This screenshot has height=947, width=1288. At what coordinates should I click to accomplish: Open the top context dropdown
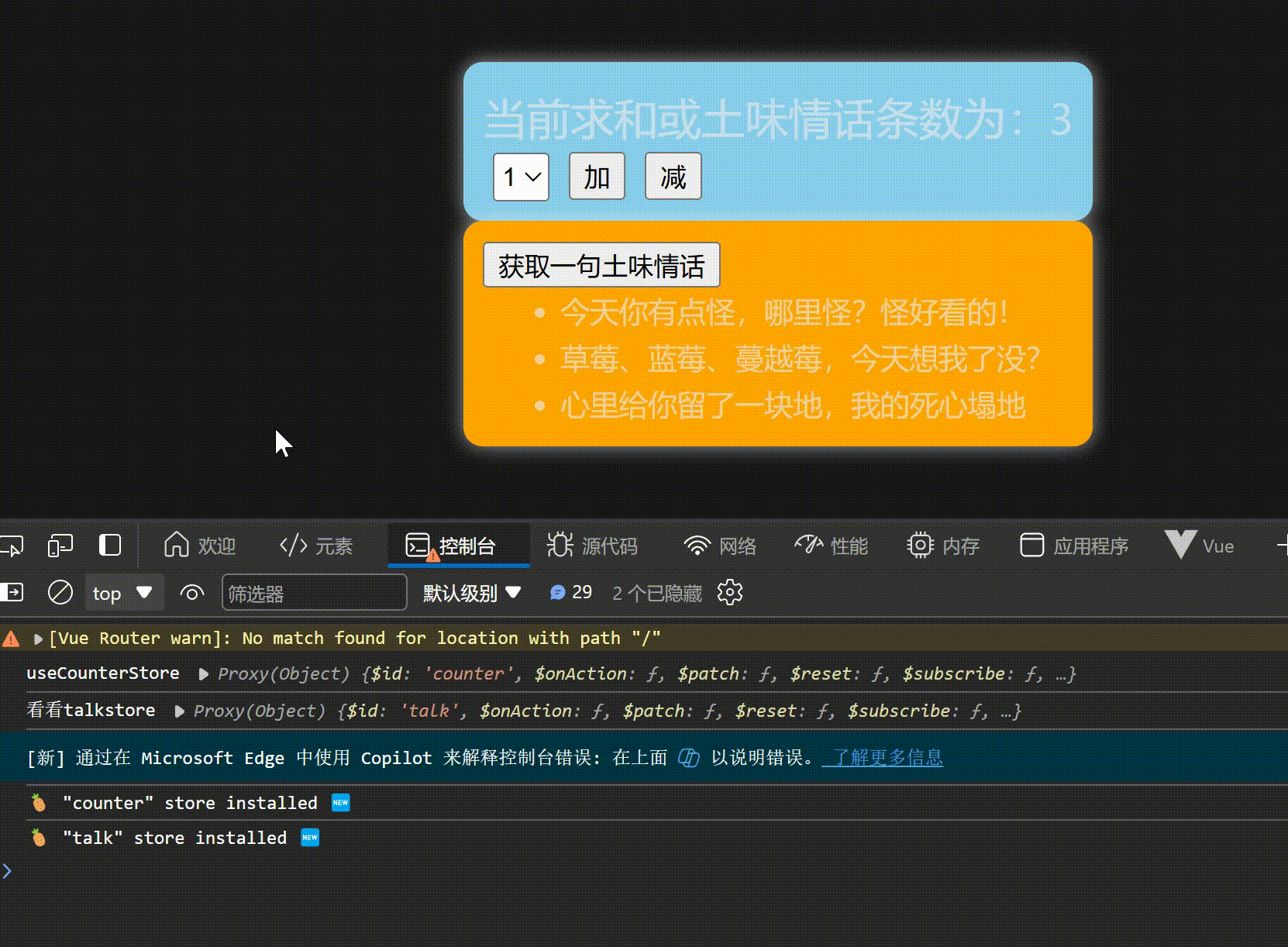tap(124, 593)
